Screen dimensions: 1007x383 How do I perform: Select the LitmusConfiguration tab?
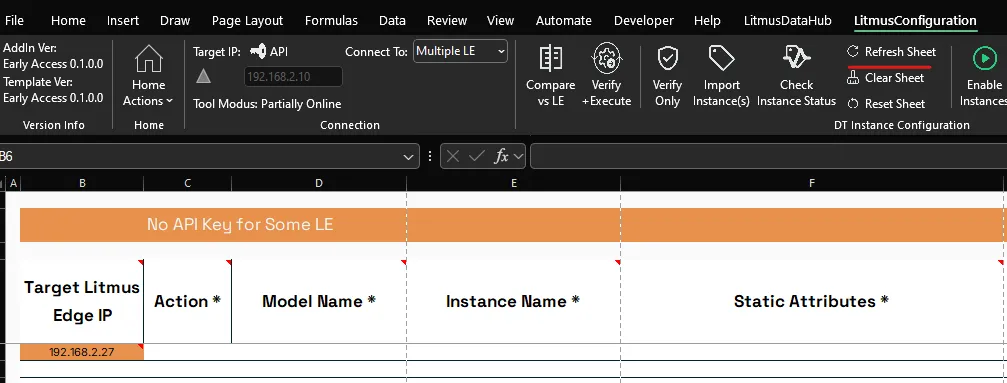[x=915, y=21]
